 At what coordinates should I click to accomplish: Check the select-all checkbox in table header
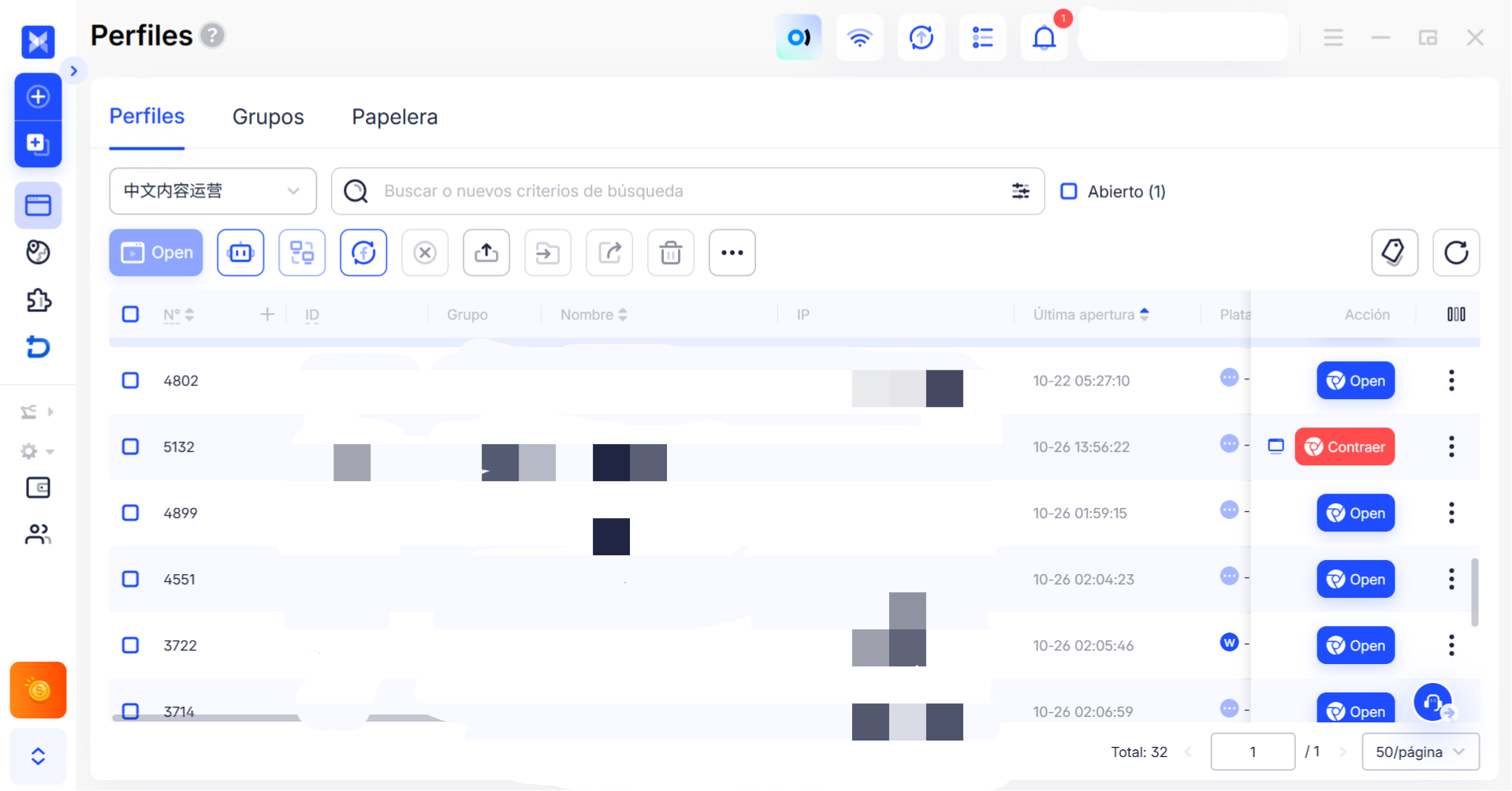[131, 315]
